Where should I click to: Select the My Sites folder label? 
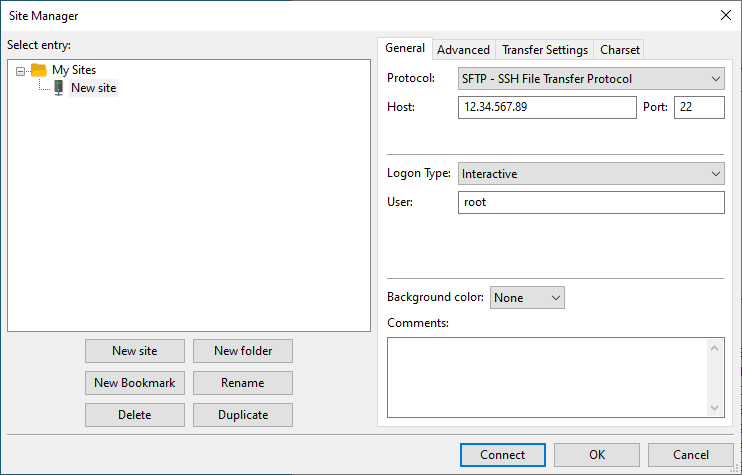coord(74,70)
